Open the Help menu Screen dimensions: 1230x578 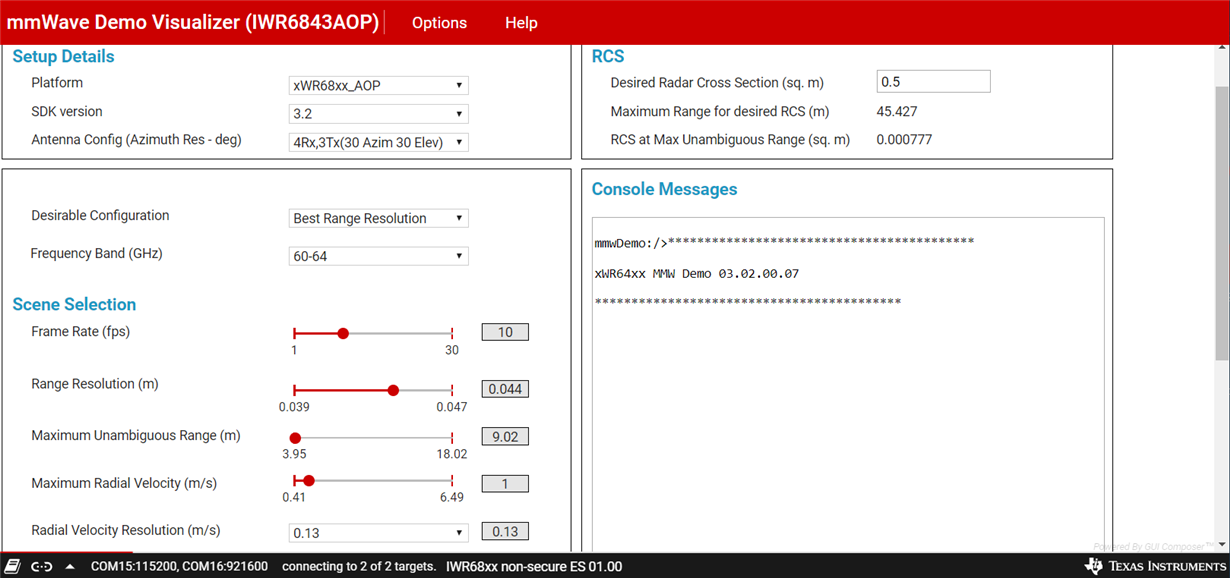pyautogui.click(x=521, y=23)
